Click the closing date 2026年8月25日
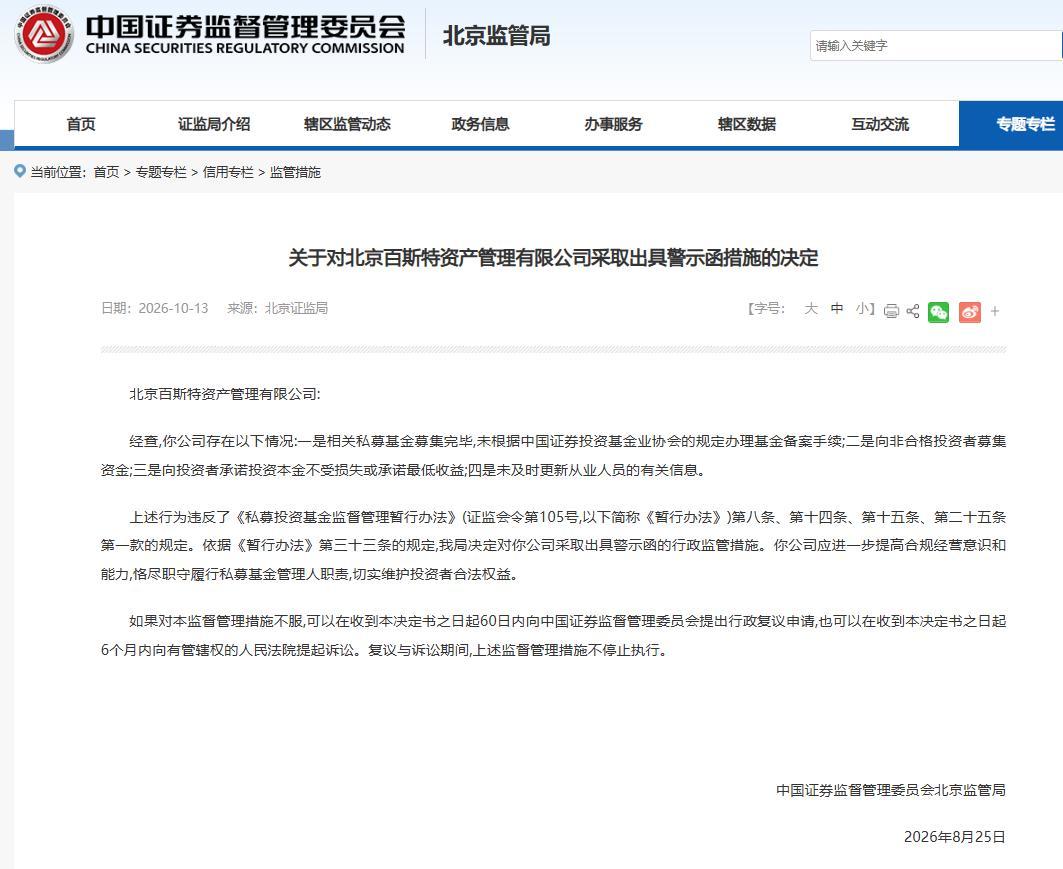This screenshot has height=869, width=1063. (x=955, y=836)
